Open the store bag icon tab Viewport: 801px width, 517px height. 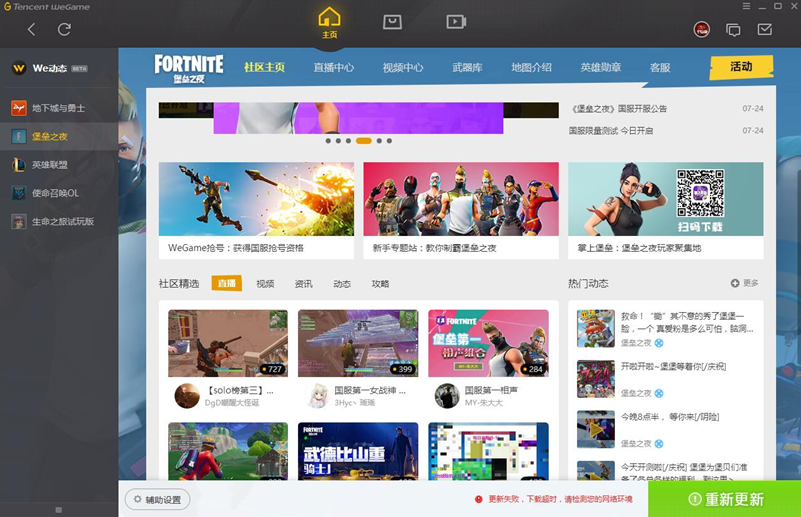click(x=392, y=21)
